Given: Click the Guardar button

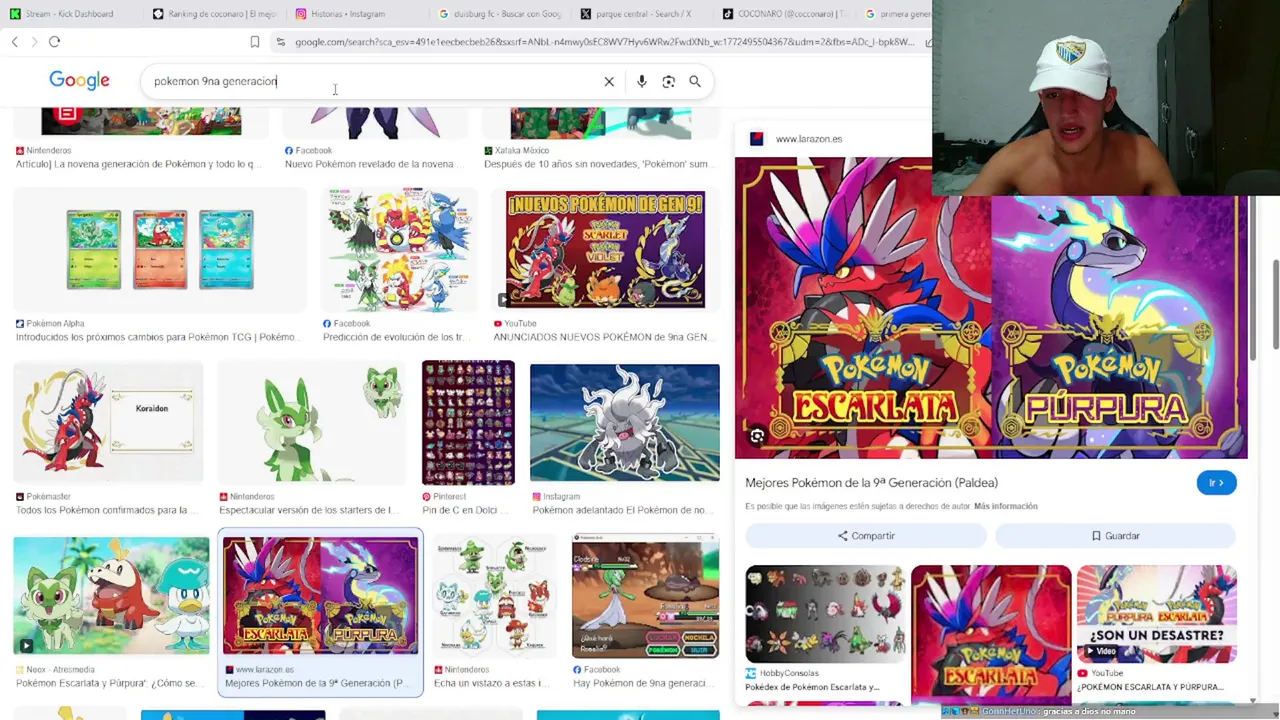Looking at the screenshot, I should (x=1115, y=536).
